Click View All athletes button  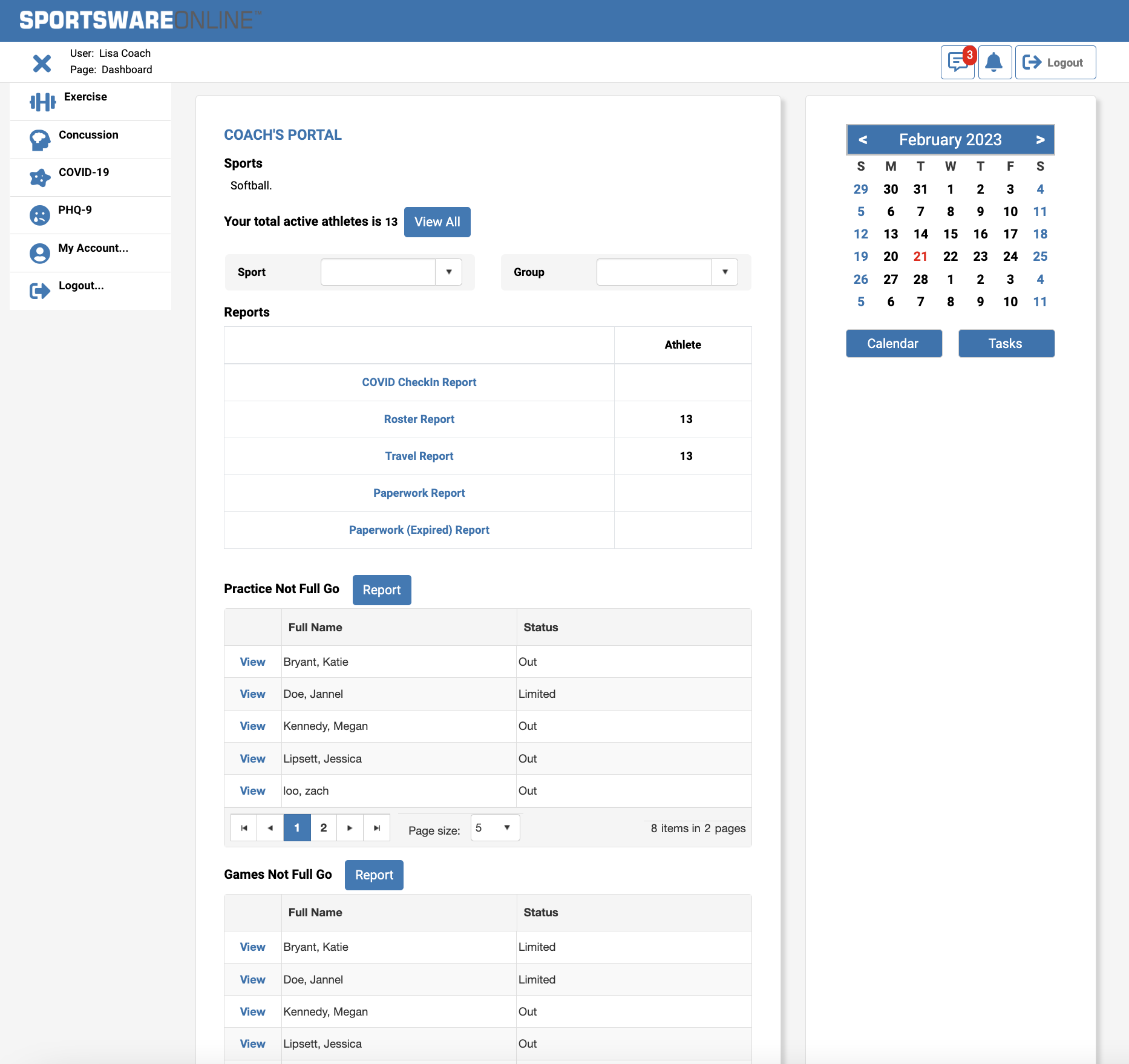pyautogui.click(x=437, y=222)
